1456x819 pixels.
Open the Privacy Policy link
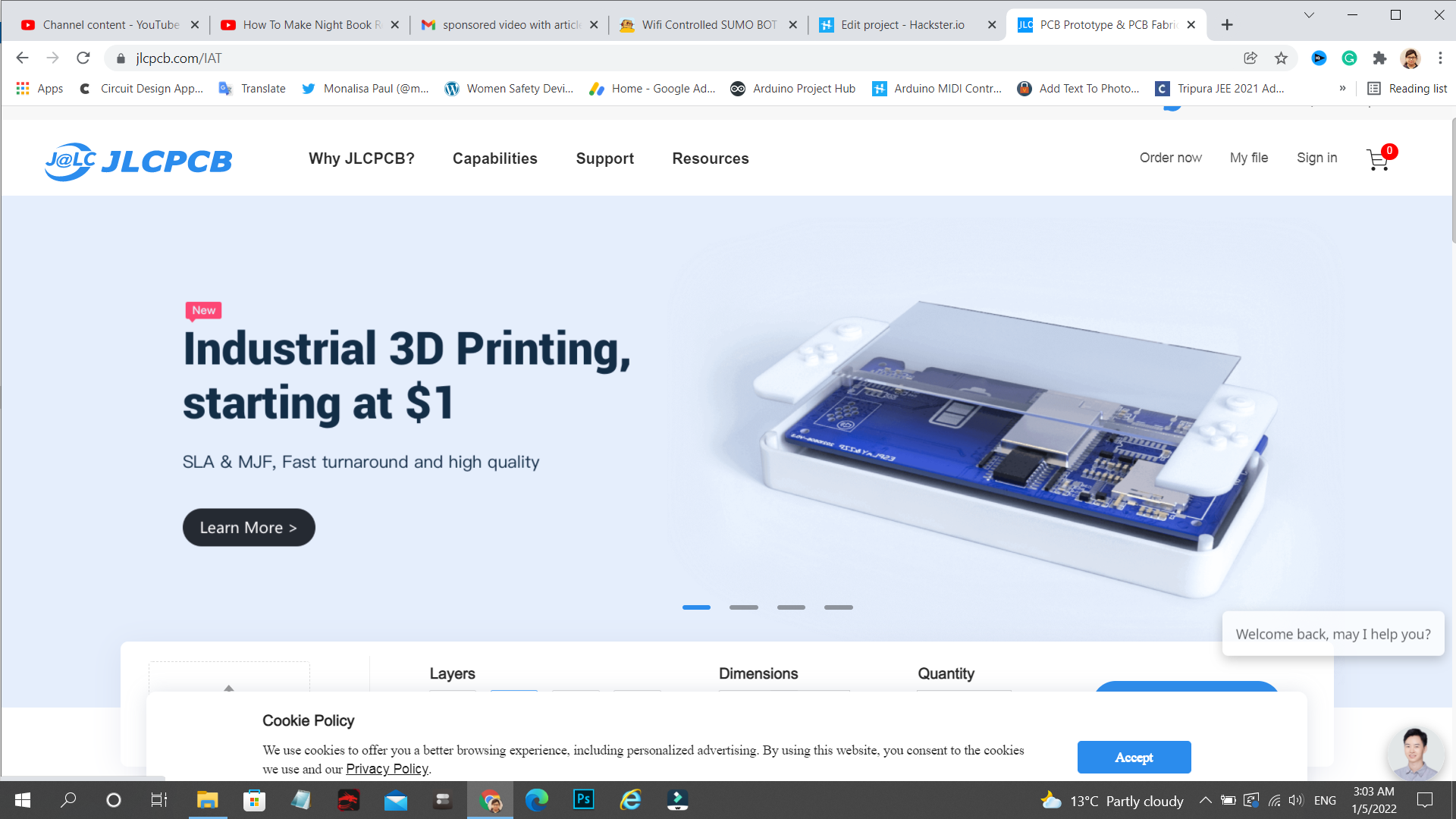coord(388,768)
